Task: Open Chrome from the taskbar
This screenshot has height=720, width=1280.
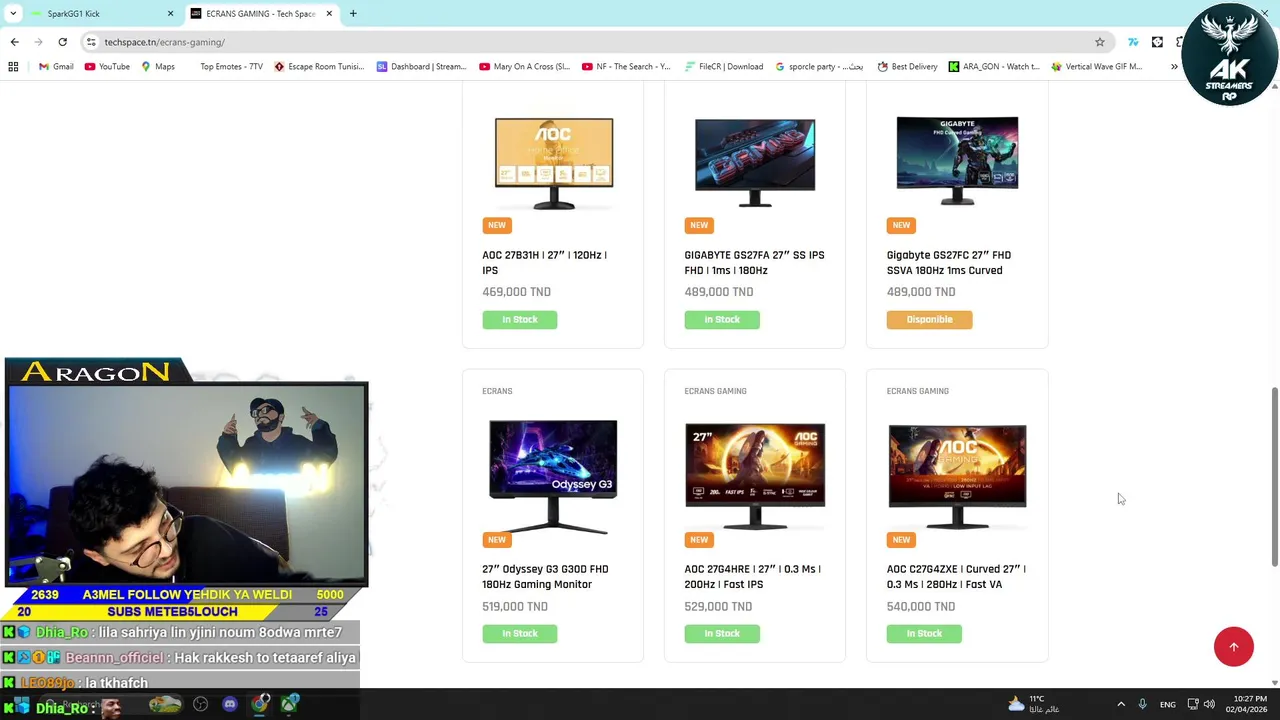Action: (x=260, y=704)
